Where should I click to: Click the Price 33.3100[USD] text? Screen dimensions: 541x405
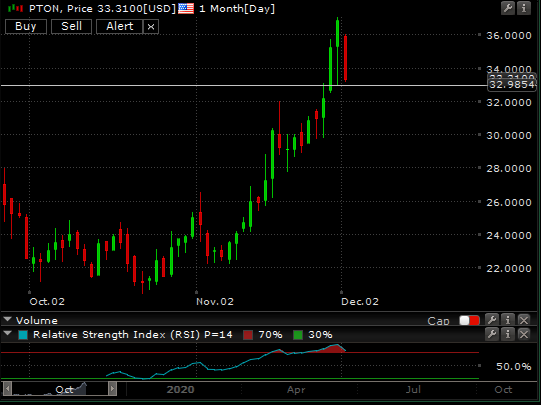[121, 9]
